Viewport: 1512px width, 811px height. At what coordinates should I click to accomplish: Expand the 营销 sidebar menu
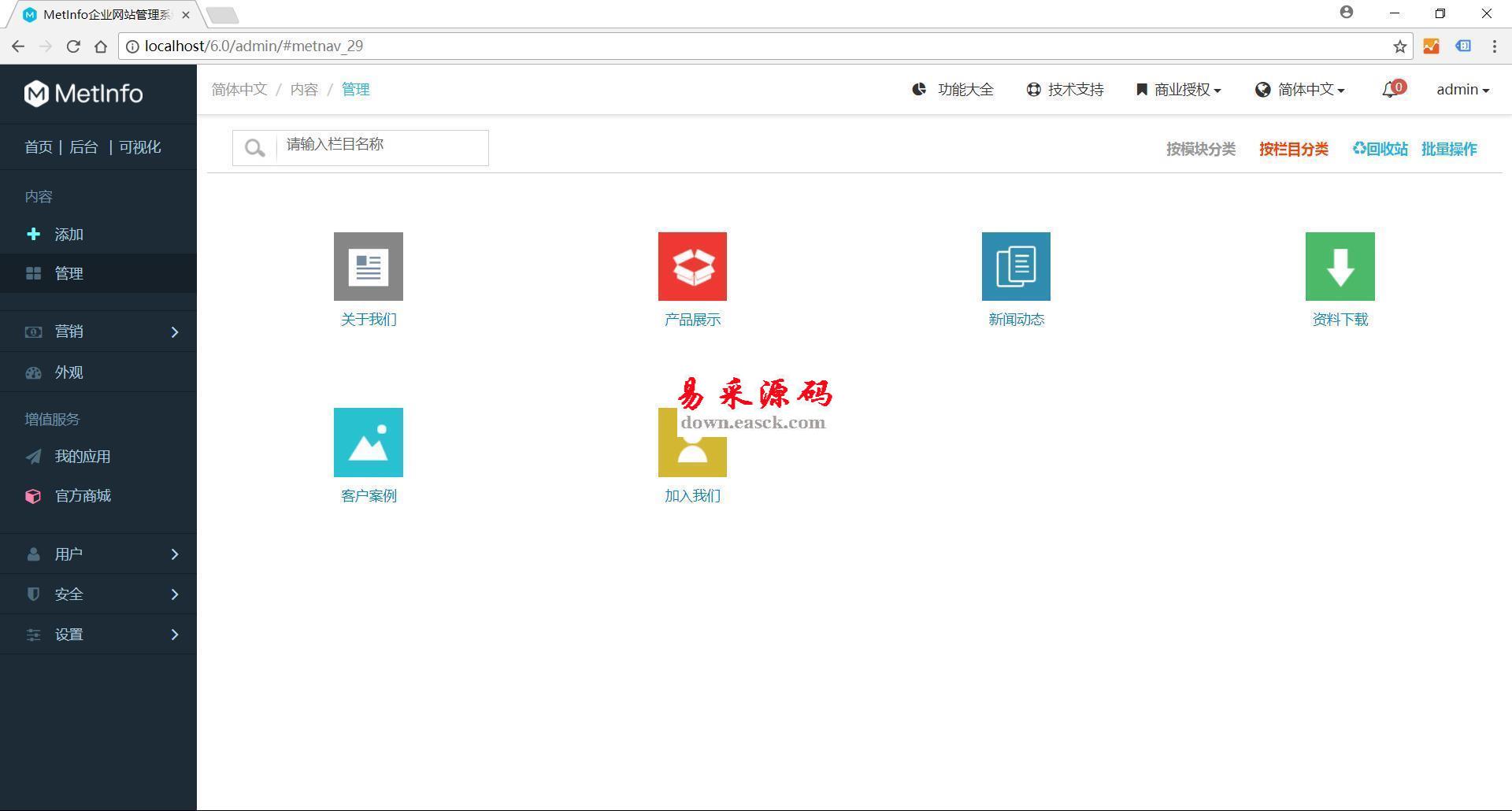pos(98,331)
